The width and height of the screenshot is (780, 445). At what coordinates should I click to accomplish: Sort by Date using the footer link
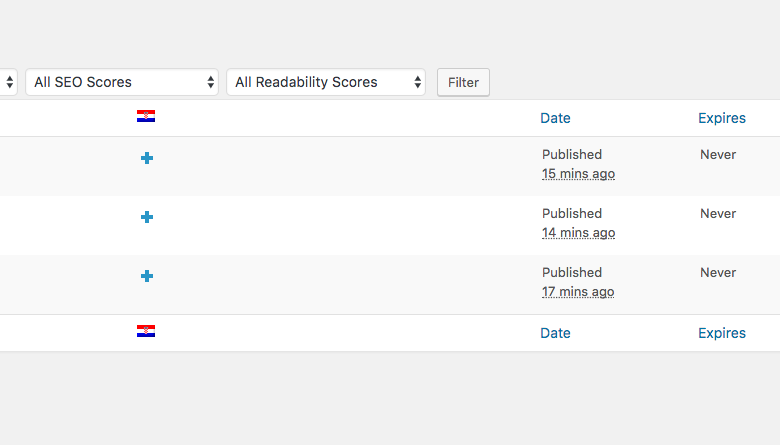coord(555,333)
